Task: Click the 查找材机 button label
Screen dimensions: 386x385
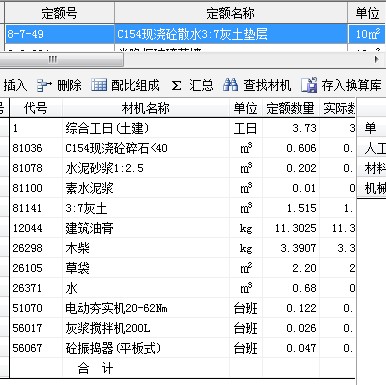Action: [267, 85]
